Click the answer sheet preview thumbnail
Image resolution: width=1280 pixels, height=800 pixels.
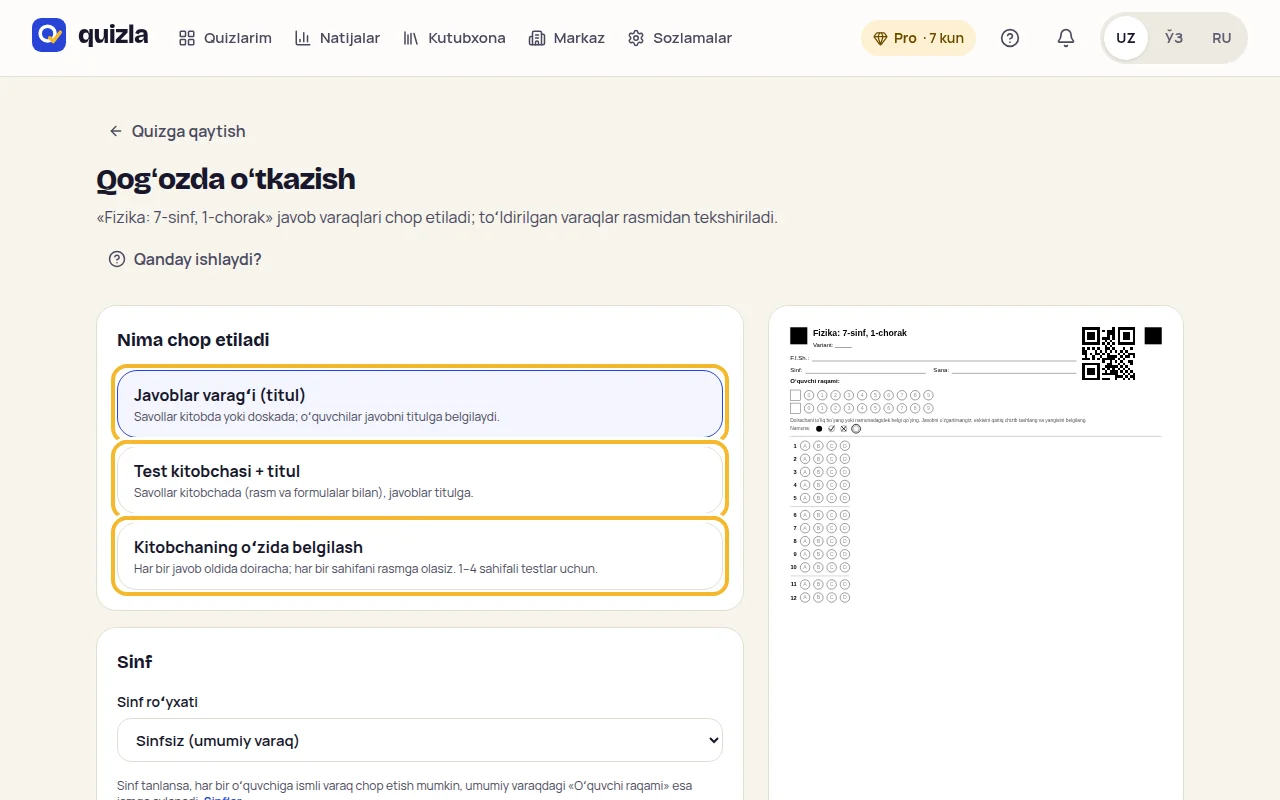pos(975,552)
